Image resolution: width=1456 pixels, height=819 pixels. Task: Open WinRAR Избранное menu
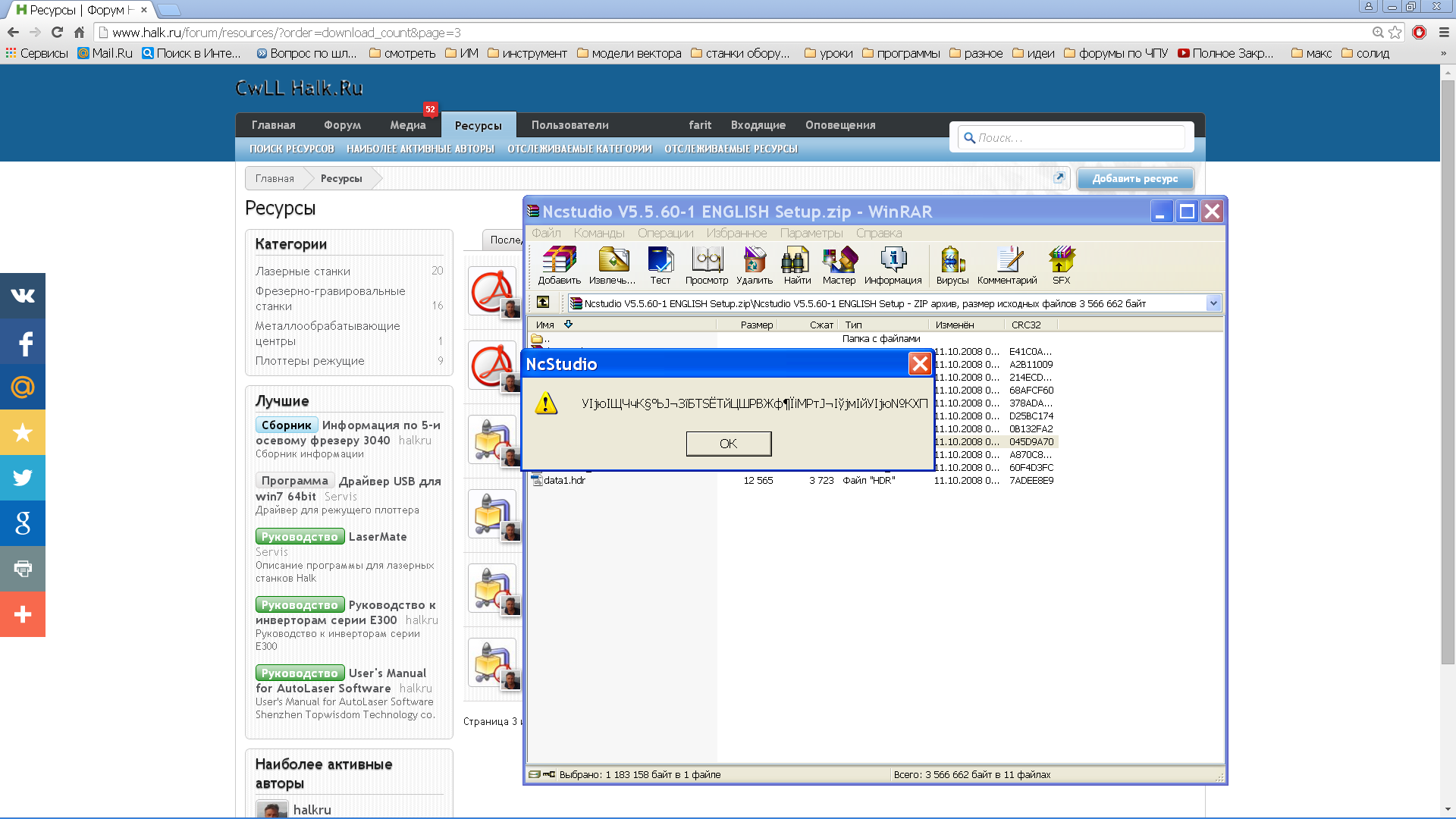coord(736,233)
